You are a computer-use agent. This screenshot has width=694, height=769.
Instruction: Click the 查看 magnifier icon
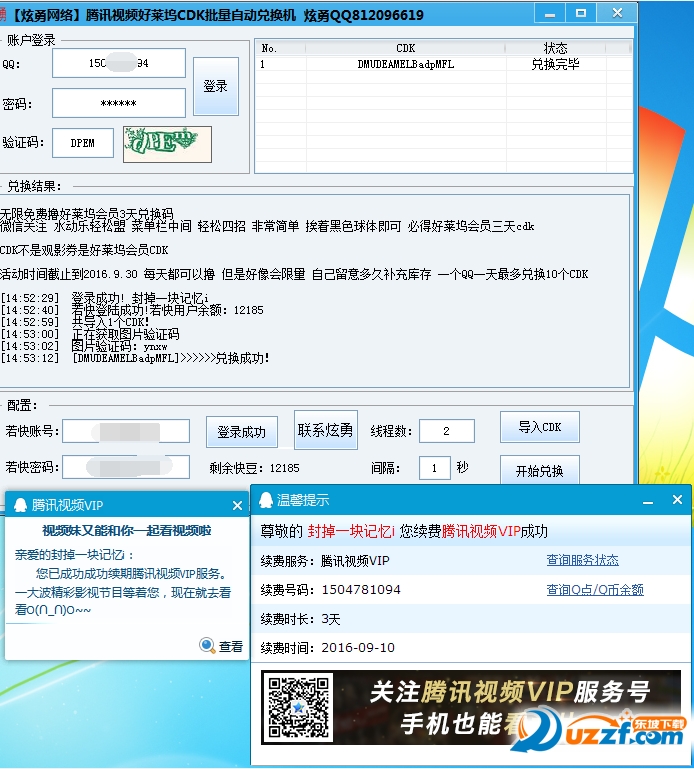point(207,645)
